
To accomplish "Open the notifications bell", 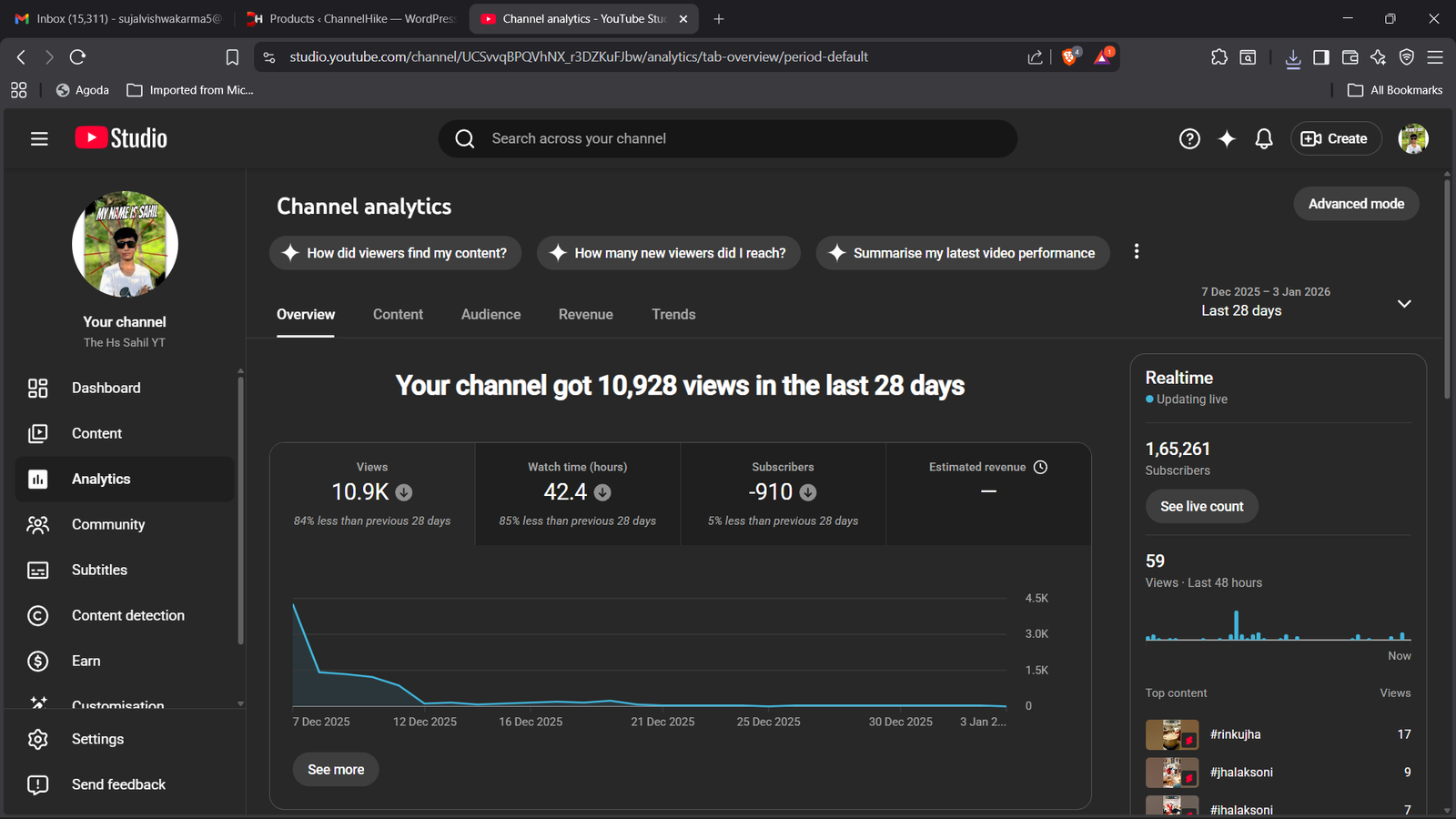I will [x=1264, y=138].
